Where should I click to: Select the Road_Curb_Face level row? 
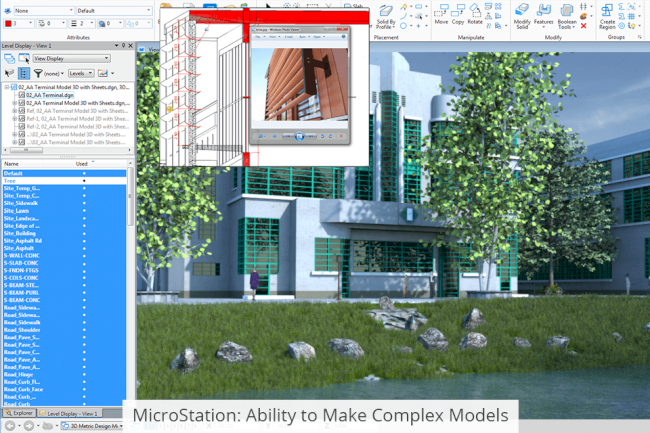click(64, 389)
